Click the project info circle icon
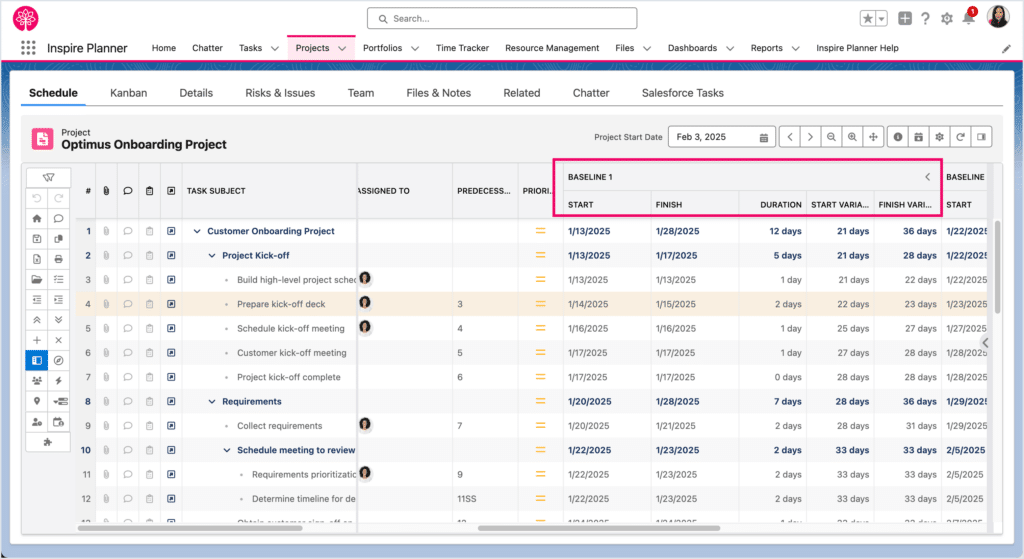Screen dimensions: 1024x559 (x=898, y=136)
